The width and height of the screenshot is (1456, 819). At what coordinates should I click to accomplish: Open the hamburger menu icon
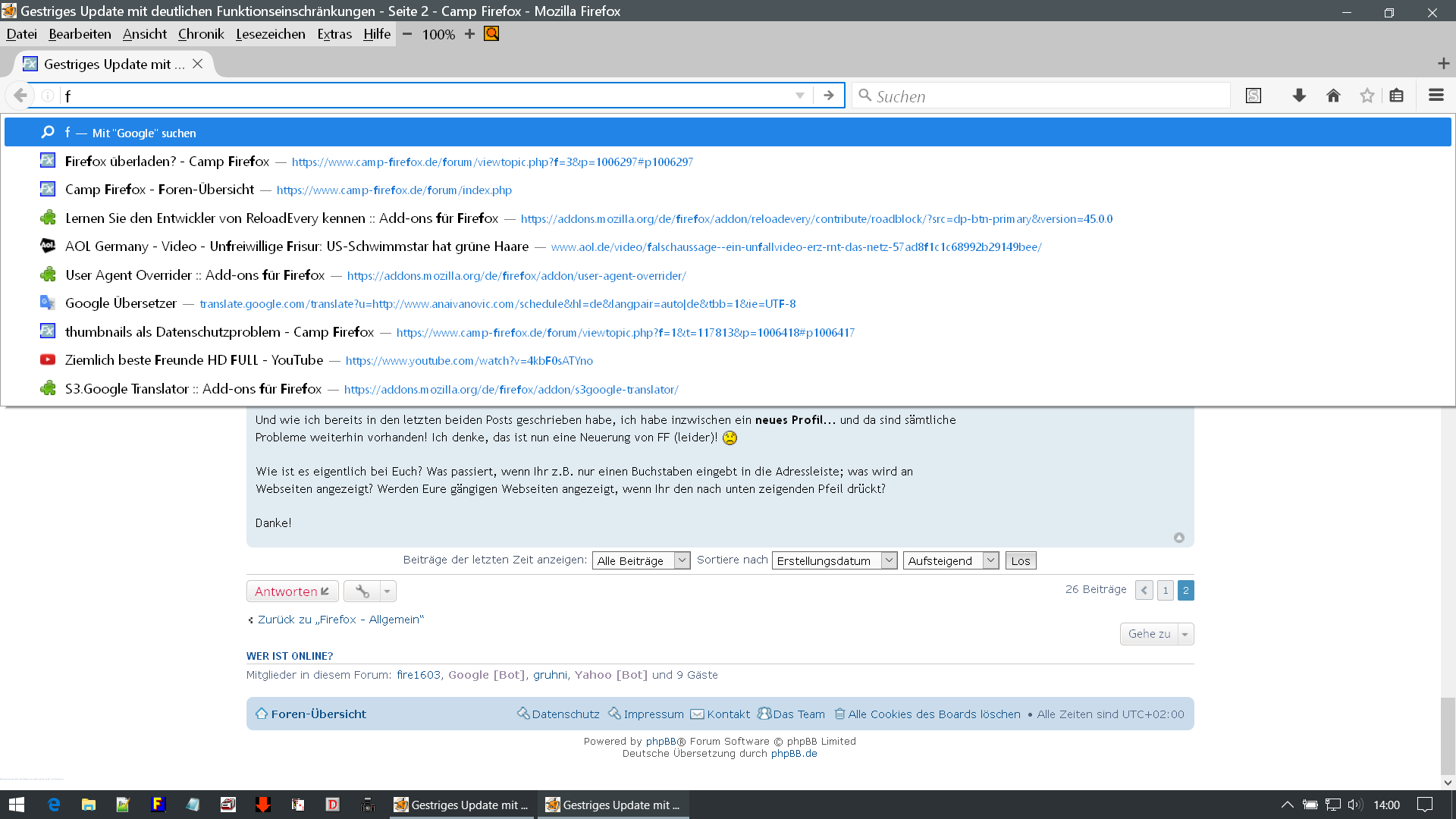click(x=1436, y=96)
